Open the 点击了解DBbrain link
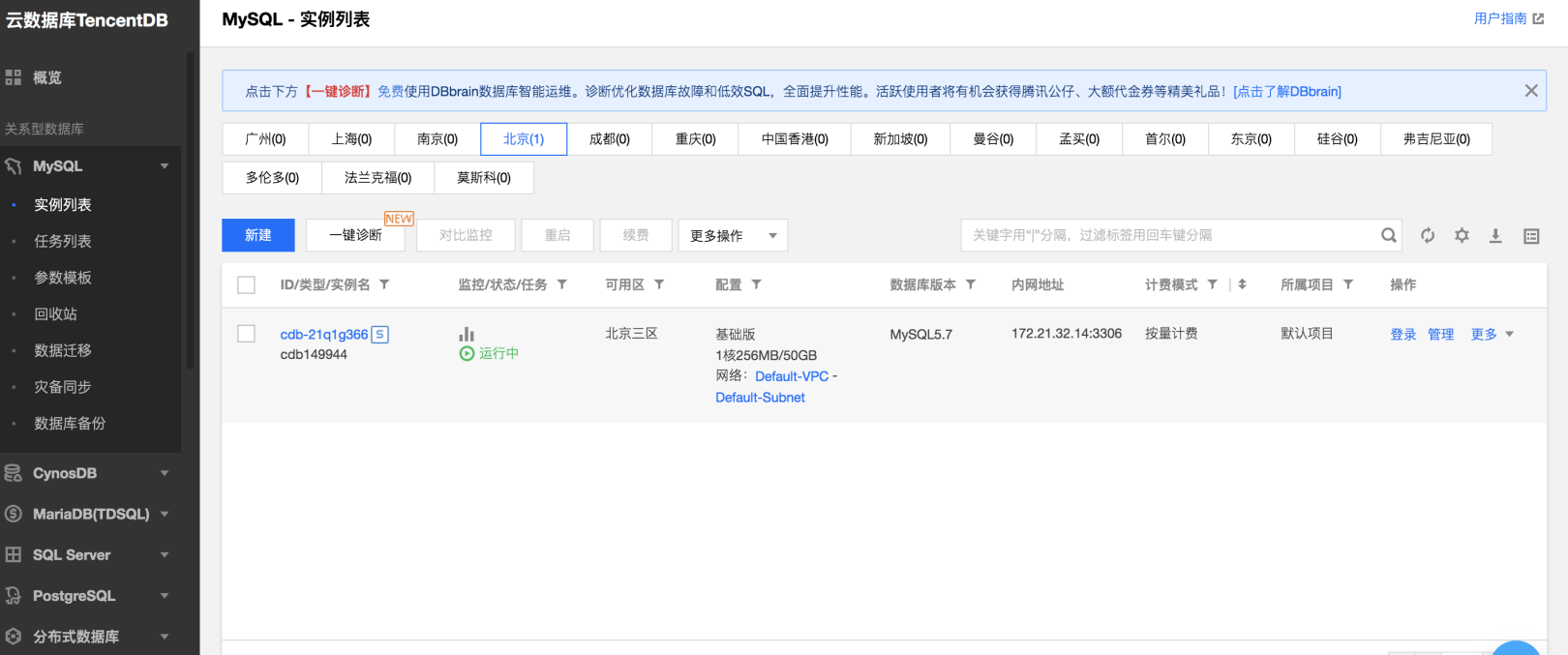Screen dimensions: 1568x655 (1287, 92)
